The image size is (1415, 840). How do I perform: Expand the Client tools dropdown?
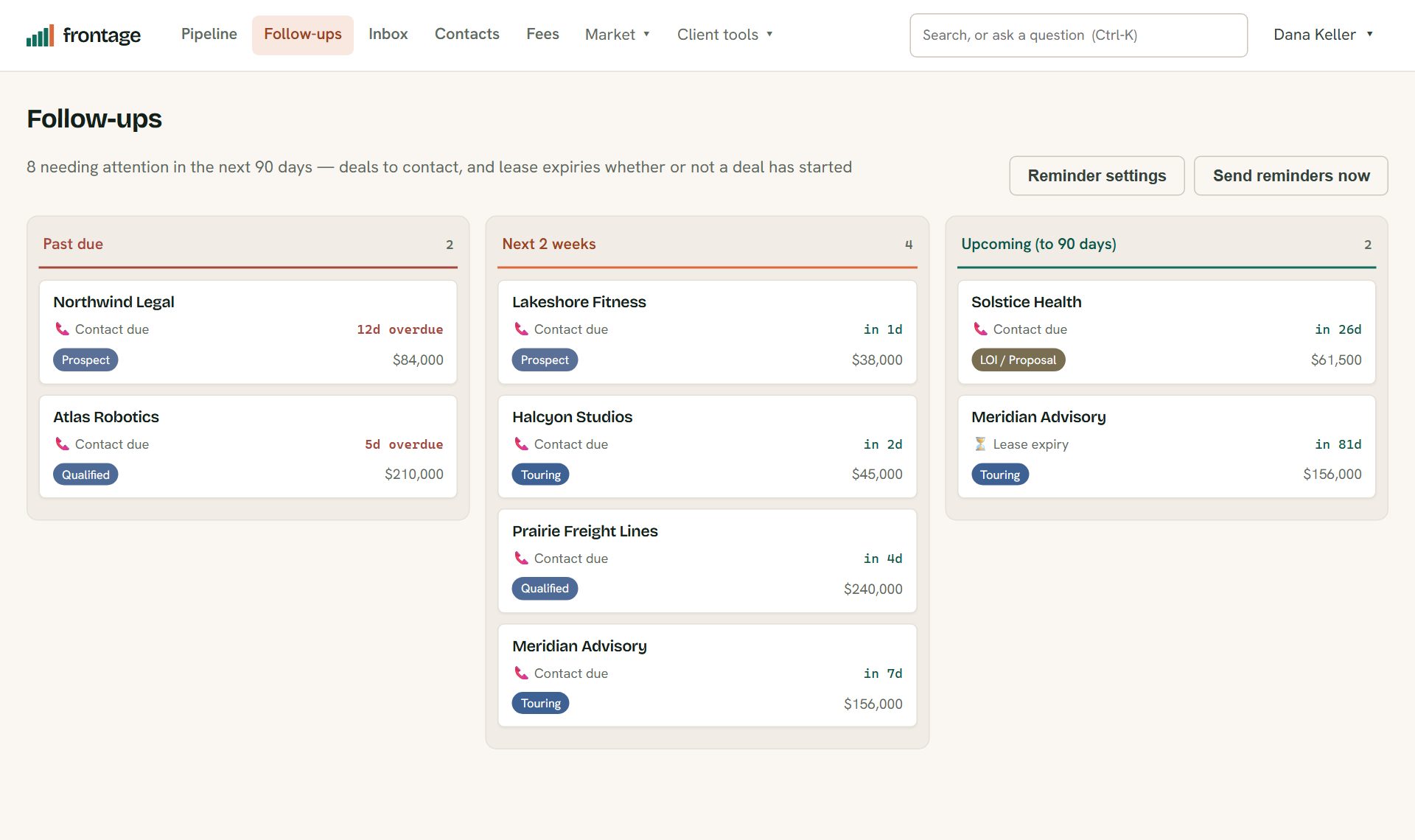pos(725,35)
